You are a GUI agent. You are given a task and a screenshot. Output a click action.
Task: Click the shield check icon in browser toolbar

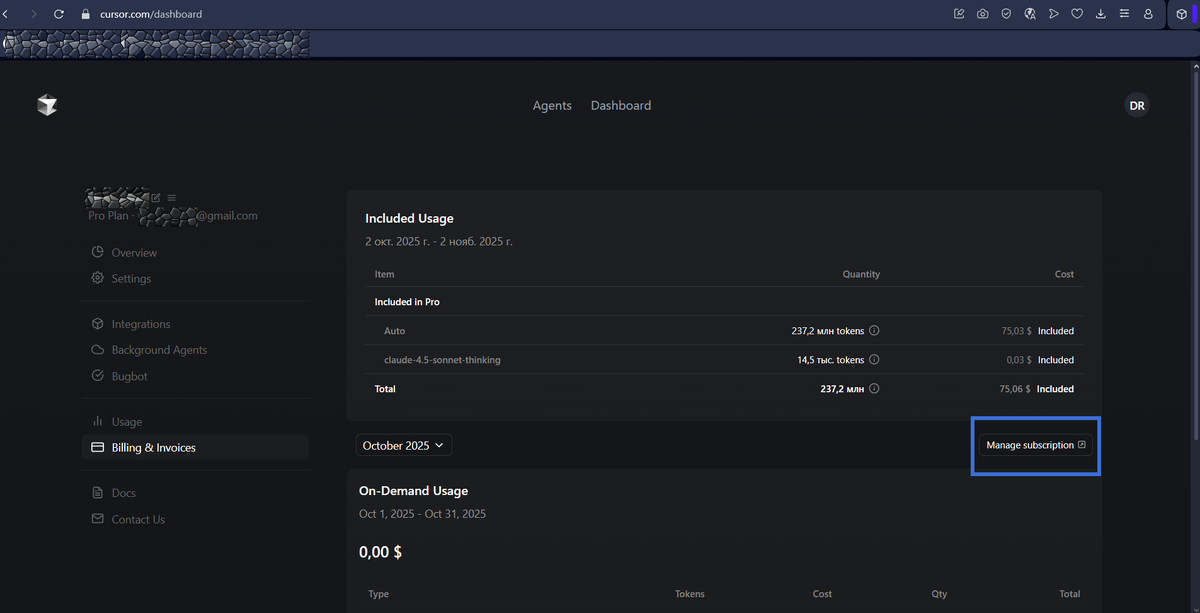1006,14
